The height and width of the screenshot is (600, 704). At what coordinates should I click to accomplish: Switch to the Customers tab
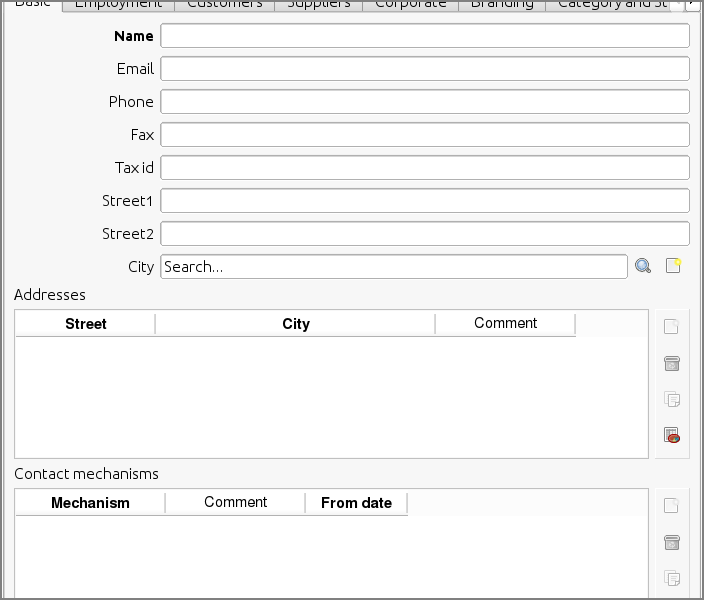coord(224,4)
